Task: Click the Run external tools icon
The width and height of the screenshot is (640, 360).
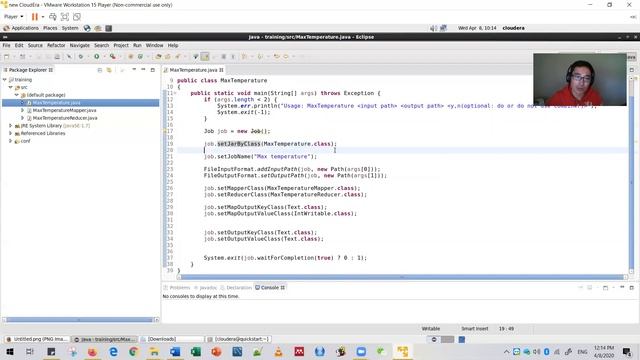Action: point(113,57)
